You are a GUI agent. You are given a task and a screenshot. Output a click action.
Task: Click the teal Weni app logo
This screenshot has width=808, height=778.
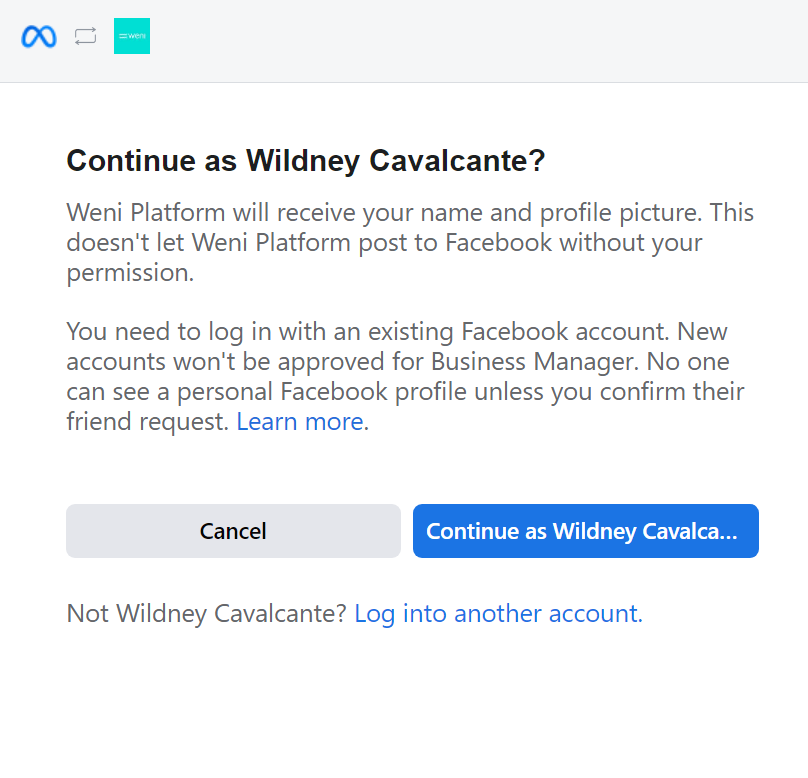coord(132,36)
